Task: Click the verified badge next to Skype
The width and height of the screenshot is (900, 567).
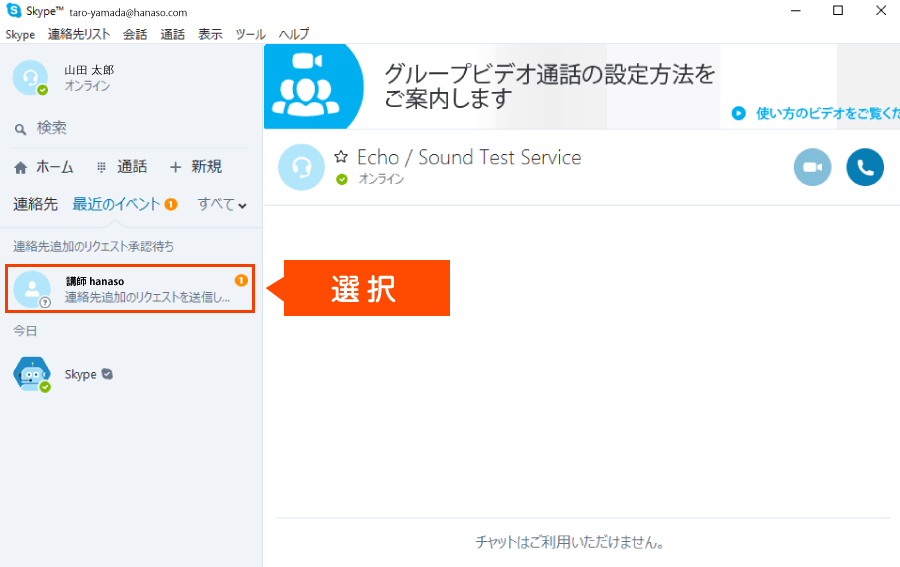Action: (x=107, y=374)
